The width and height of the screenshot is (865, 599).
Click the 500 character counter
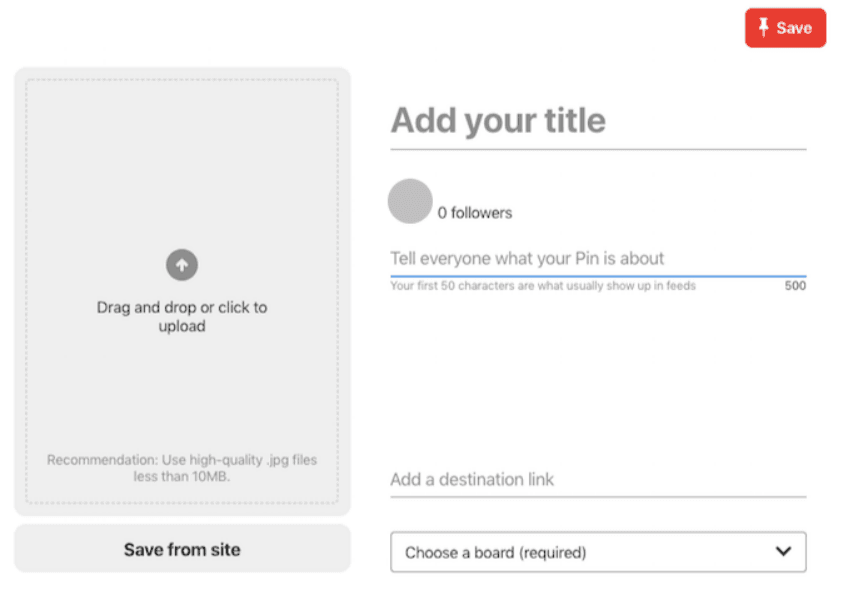[x=795, y=285]
